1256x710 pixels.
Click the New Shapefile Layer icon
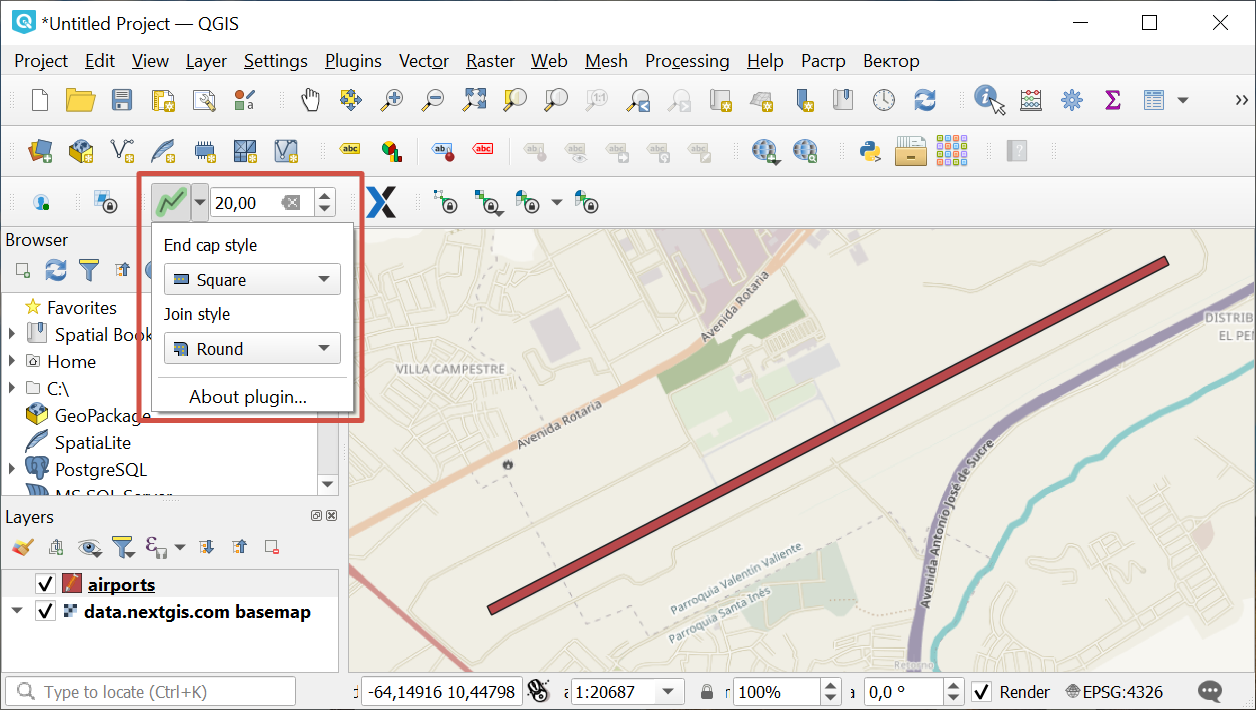[x=122, y=151]
